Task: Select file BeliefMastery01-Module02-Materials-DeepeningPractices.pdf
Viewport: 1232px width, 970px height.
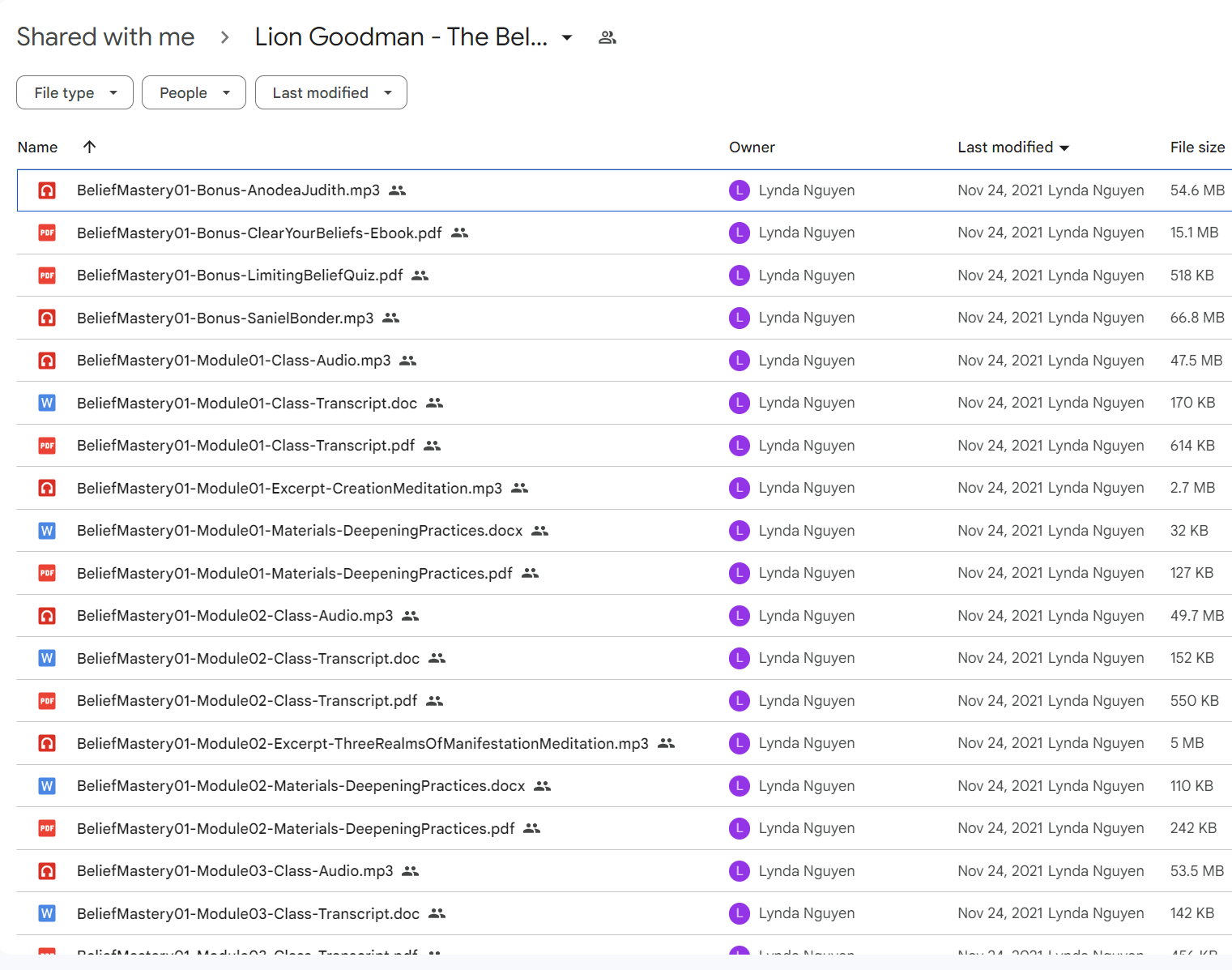Action: pyautogui.click(x=296, y=828)
